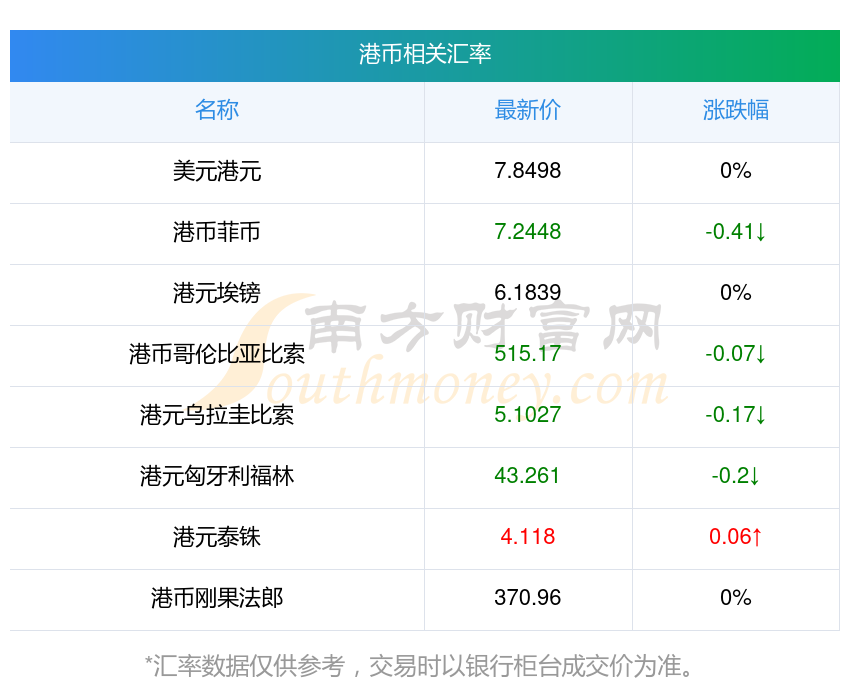Select the 港元泰铢 row name

coord(217,537)
